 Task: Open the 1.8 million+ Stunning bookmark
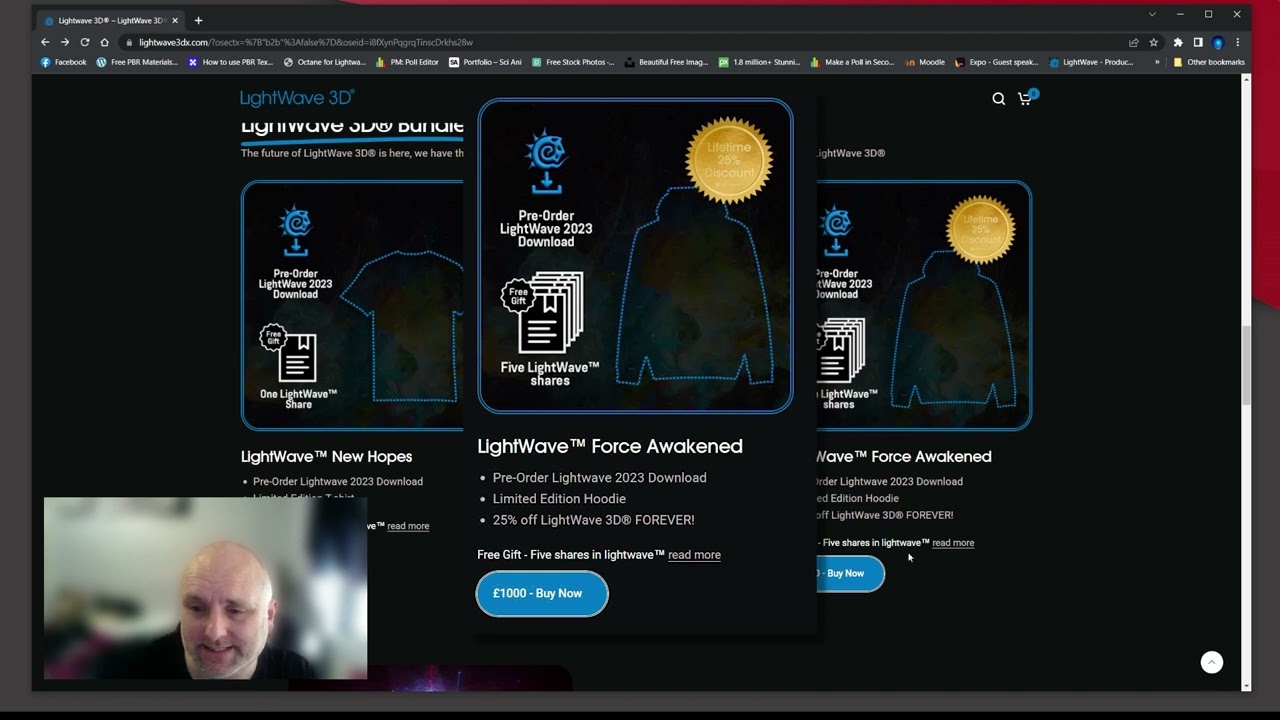click(x=760, y=62)
